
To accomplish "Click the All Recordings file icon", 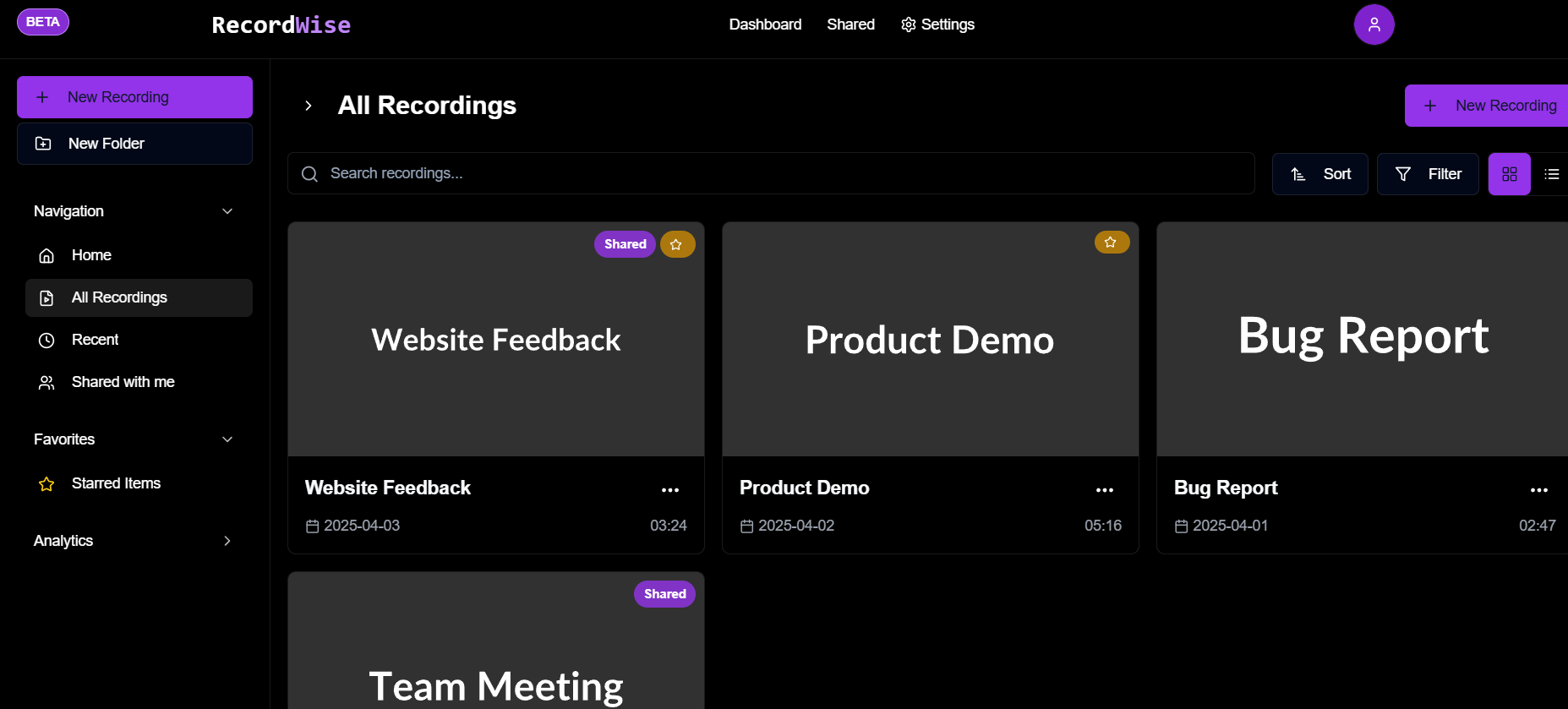I will pos(46,298).
